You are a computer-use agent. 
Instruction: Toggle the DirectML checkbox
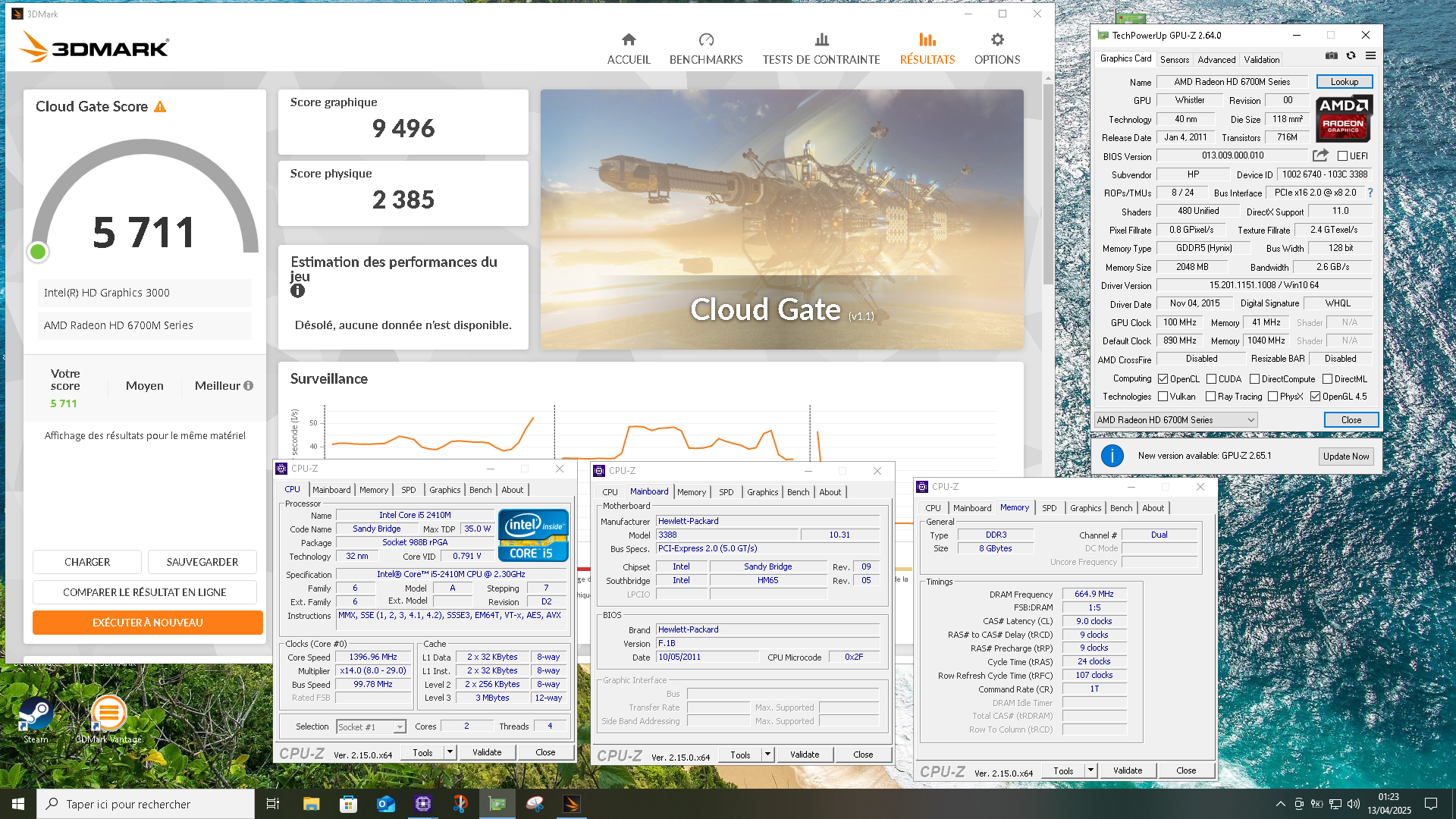[x=1327, y=379]
